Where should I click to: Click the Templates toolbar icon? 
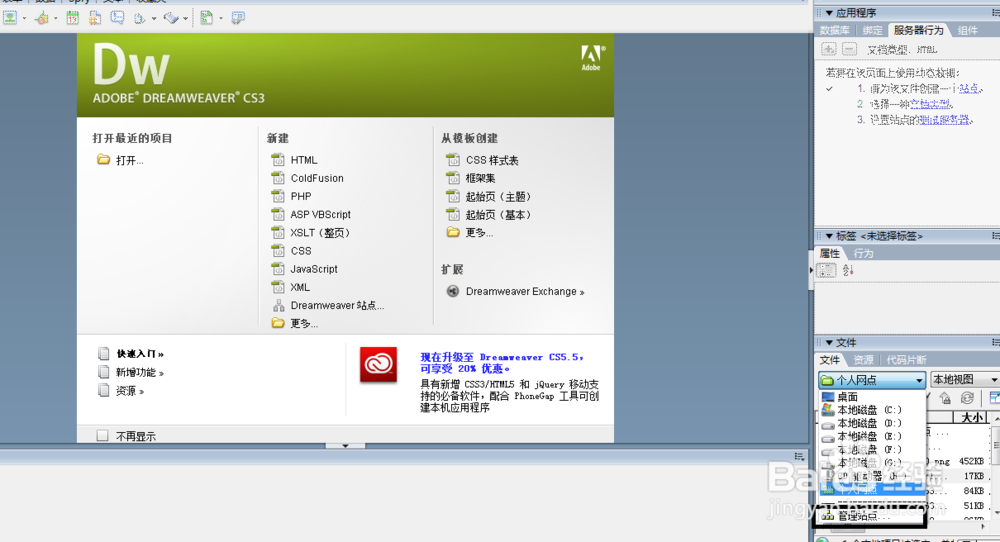(207, 18)
